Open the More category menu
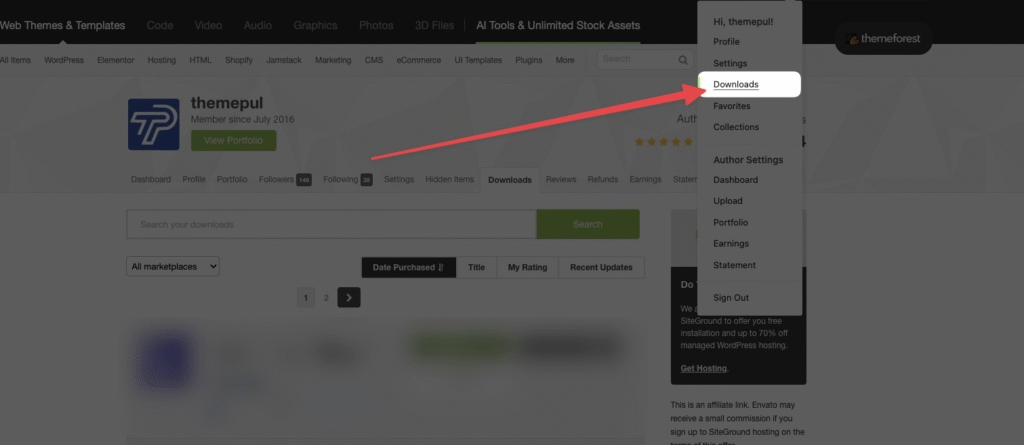This screenshot has height=445, width=1024. 565,60
